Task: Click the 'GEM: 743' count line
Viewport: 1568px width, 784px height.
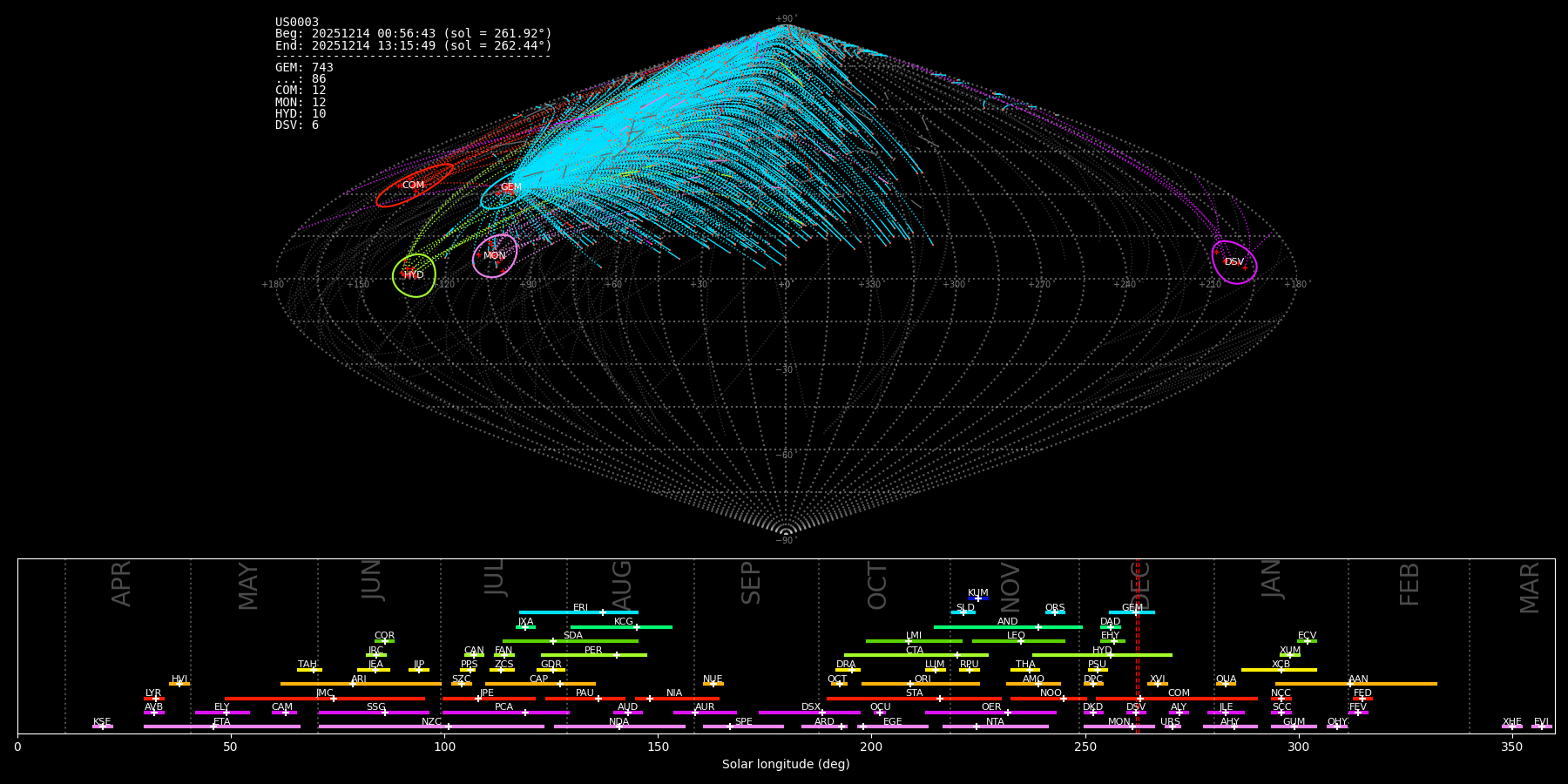Action: pyautogui.click(x=304, y=68)
